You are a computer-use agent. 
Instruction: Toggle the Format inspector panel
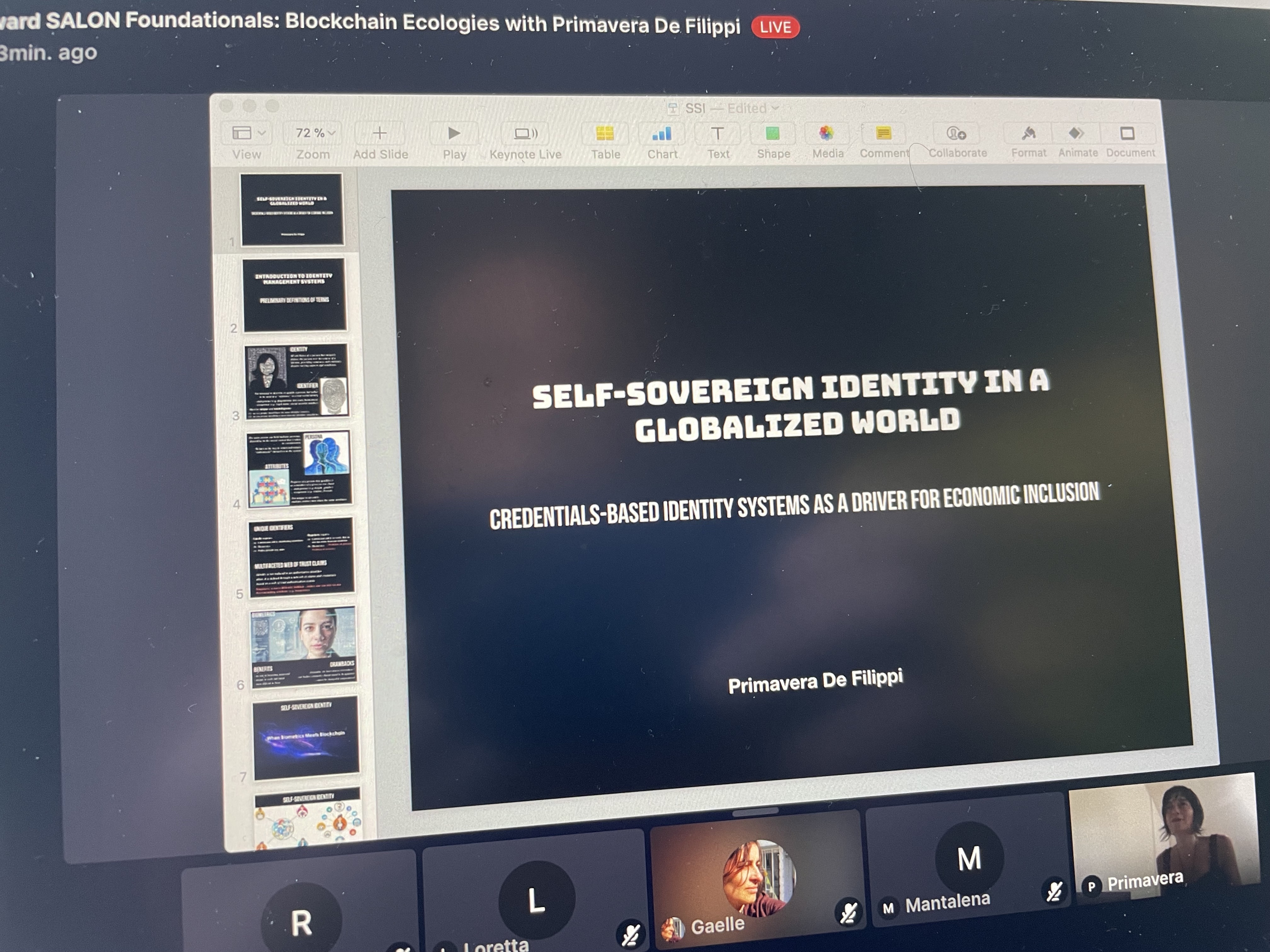point(1028,134)
